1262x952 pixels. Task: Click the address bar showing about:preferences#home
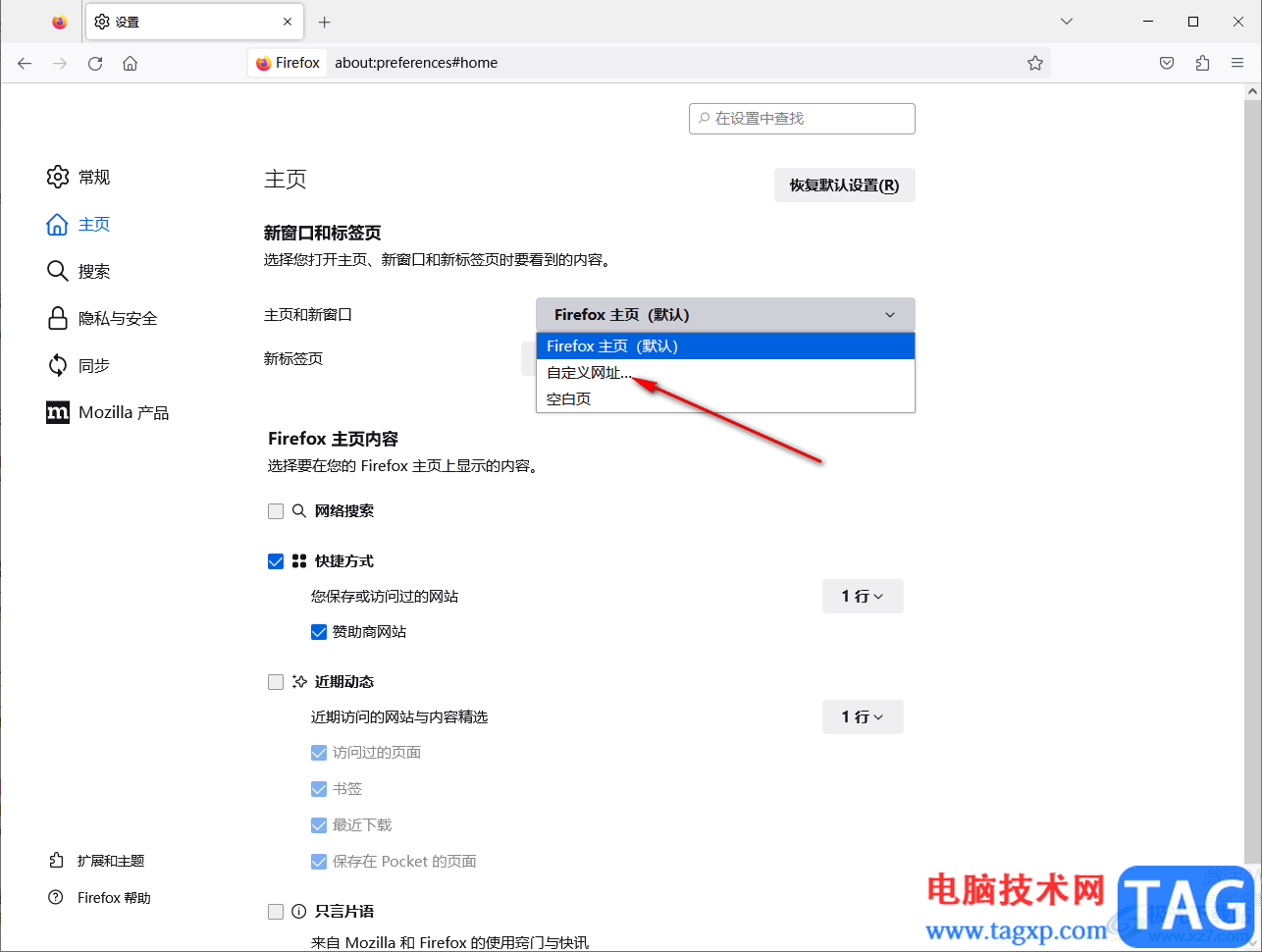(x=648, y=63)
